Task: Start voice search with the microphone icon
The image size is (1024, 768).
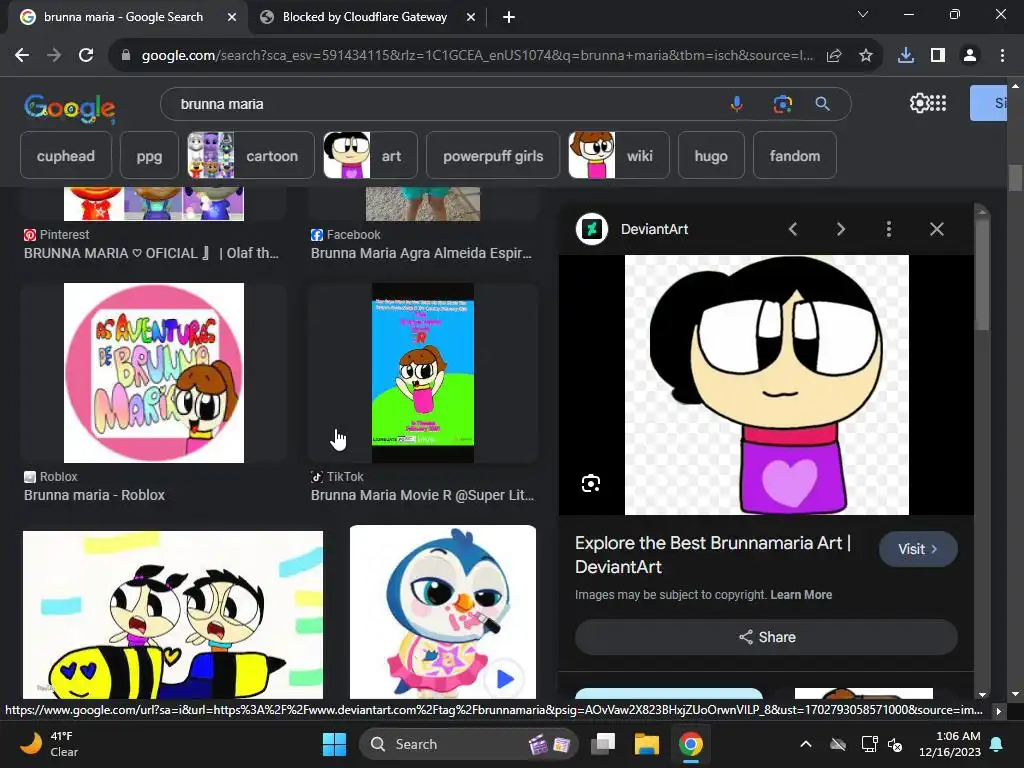Action: 737,104
